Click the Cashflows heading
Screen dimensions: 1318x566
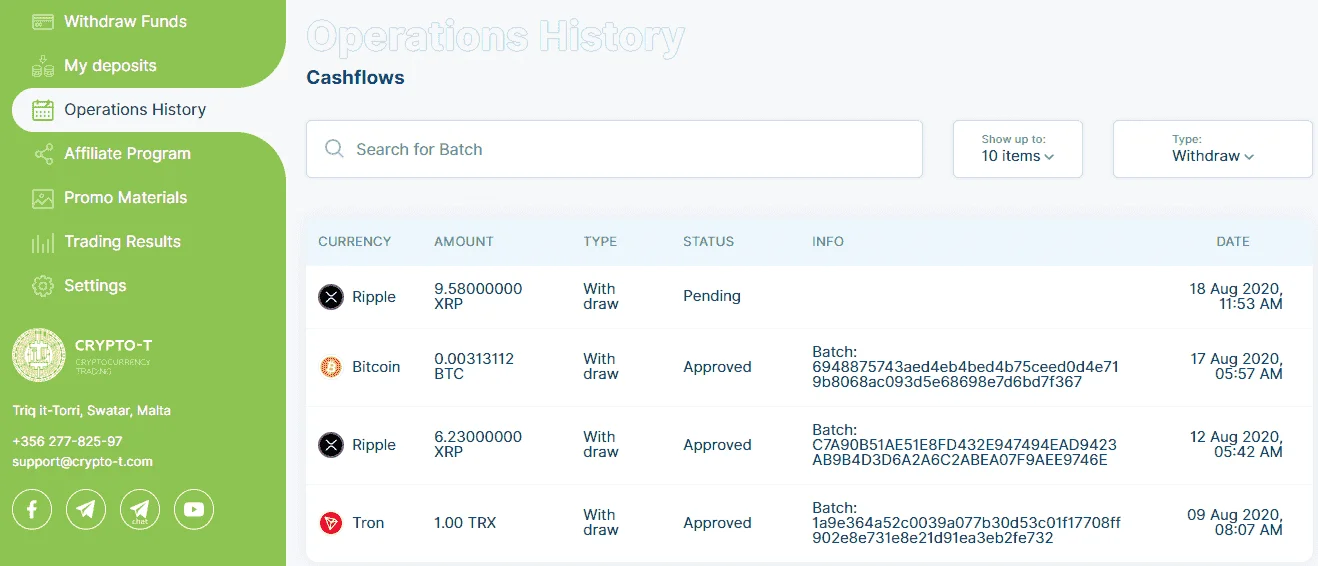click(355, 77)
